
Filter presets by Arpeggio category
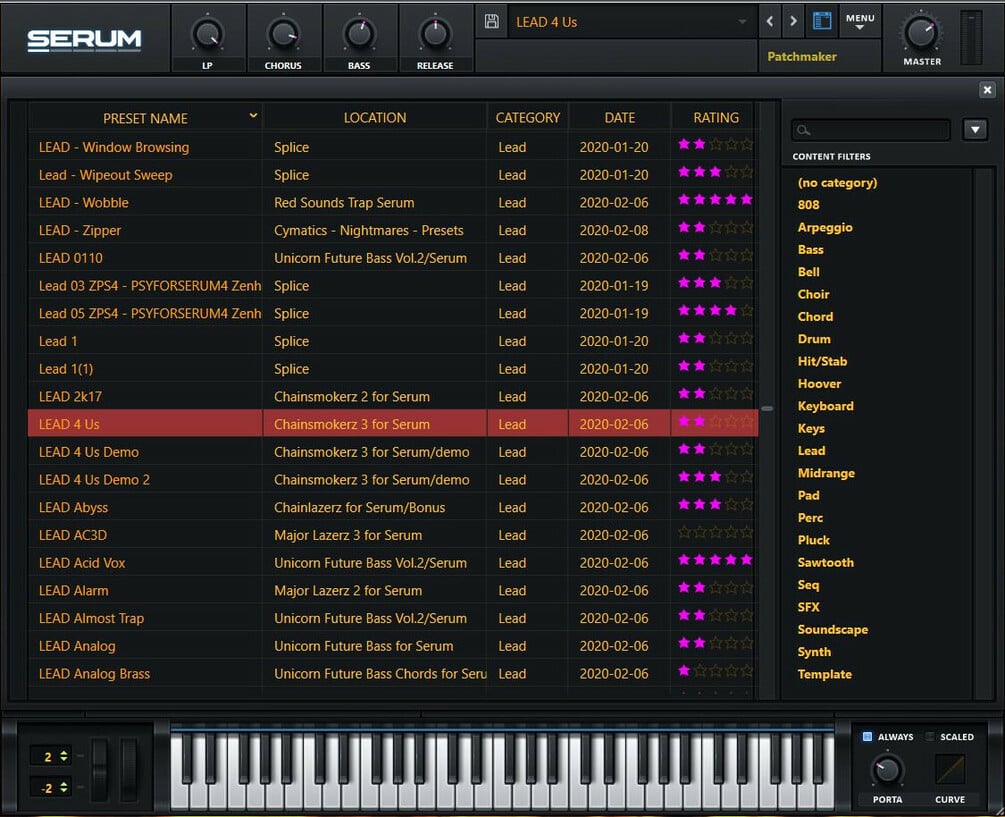click(x=825, y=227)
